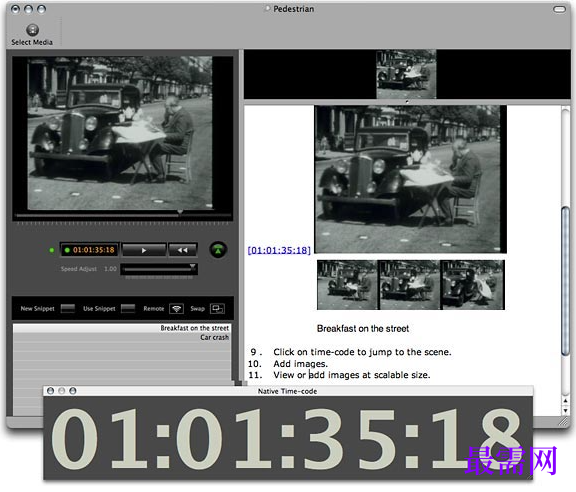576x492 pixels.
Task: Click the timecode display 01:01:35:18 field
Action: click(89, 250)
